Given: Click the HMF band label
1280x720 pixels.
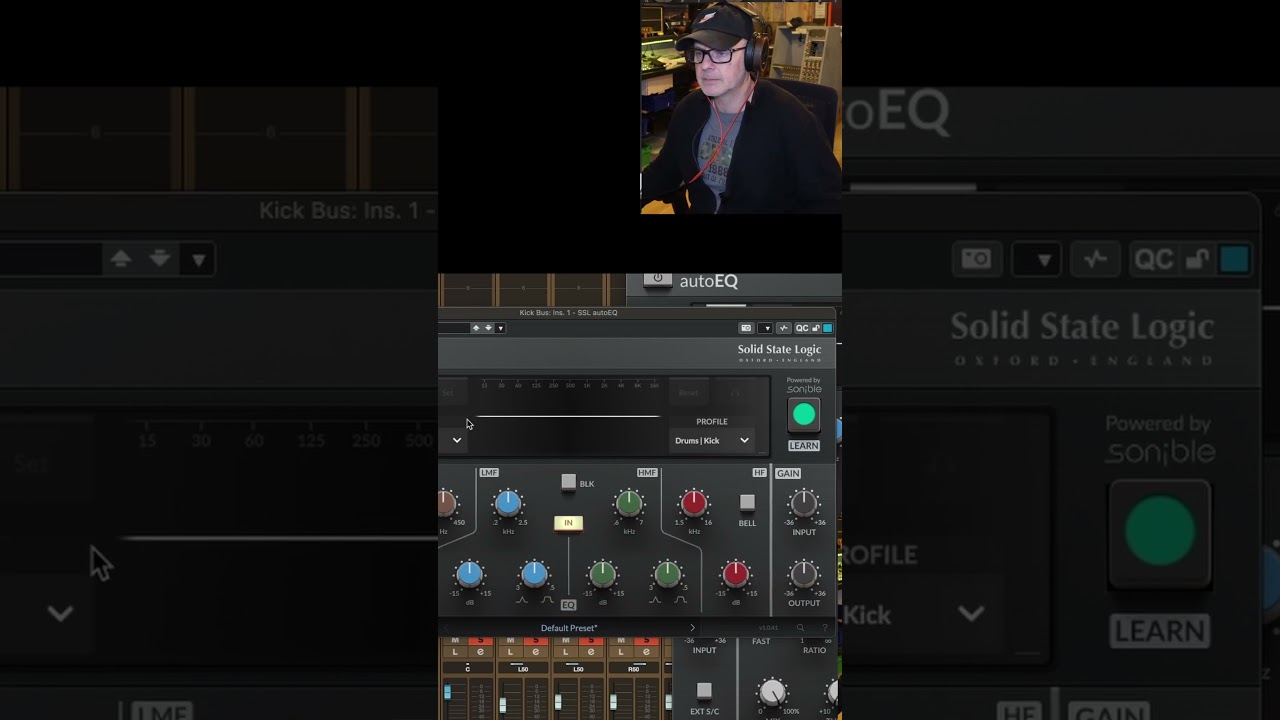Looking at the screenshot, I should (x=647, y=472).
